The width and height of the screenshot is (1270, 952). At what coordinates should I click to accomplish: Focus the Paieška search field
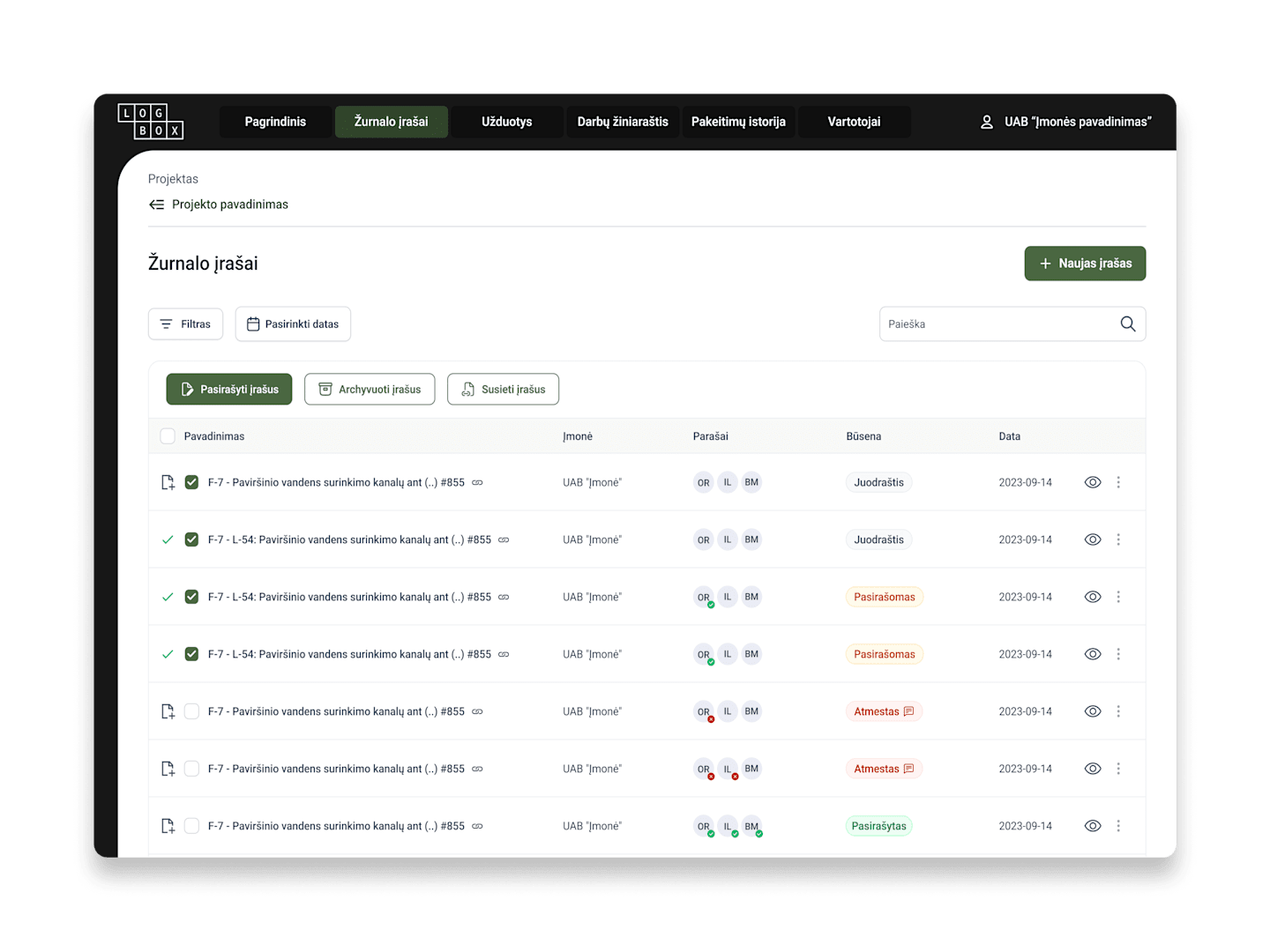(1012, 324)
